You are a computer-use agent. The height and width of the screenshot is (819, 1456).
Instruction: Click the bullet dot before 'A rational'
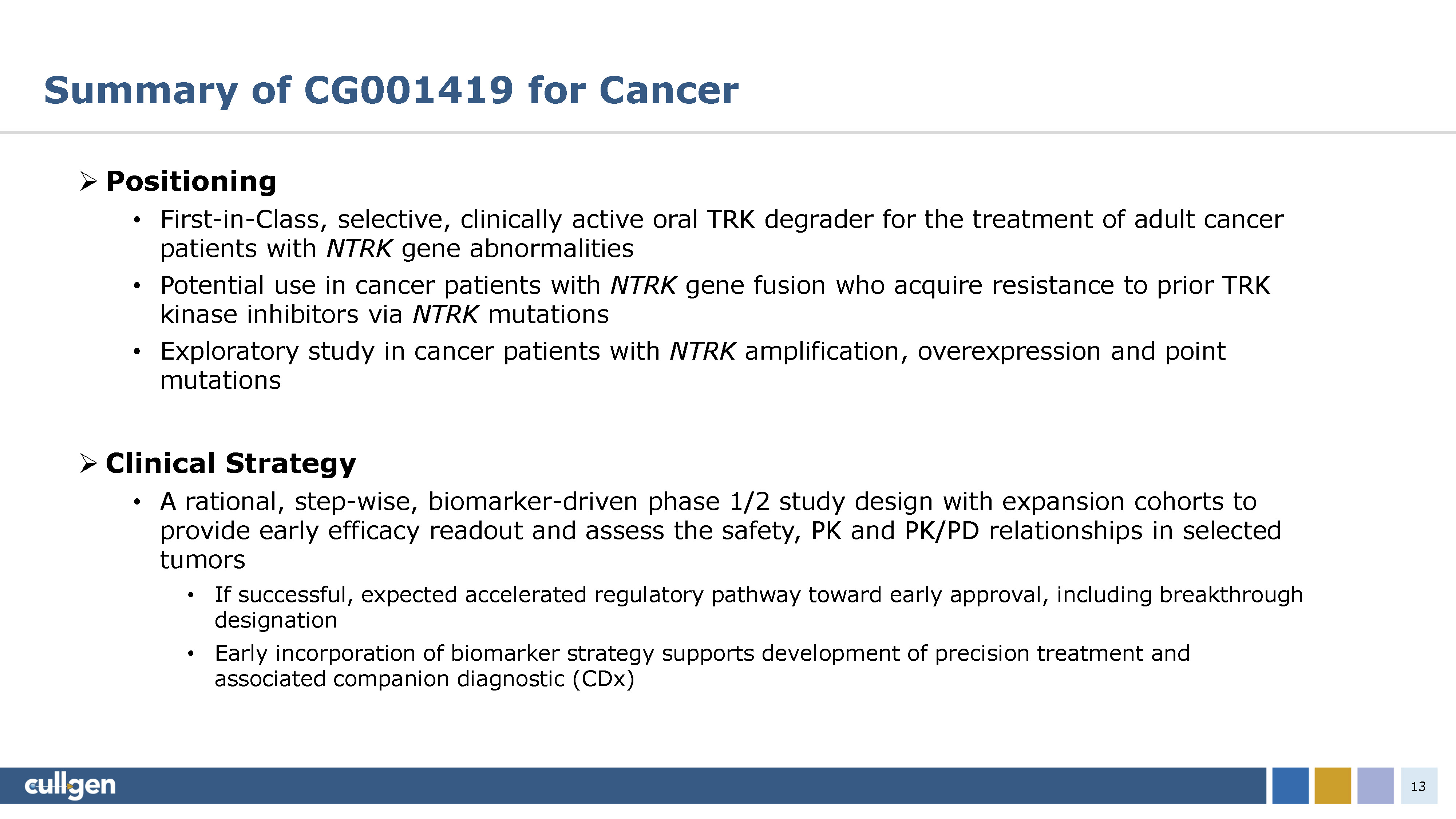[136, 502]
